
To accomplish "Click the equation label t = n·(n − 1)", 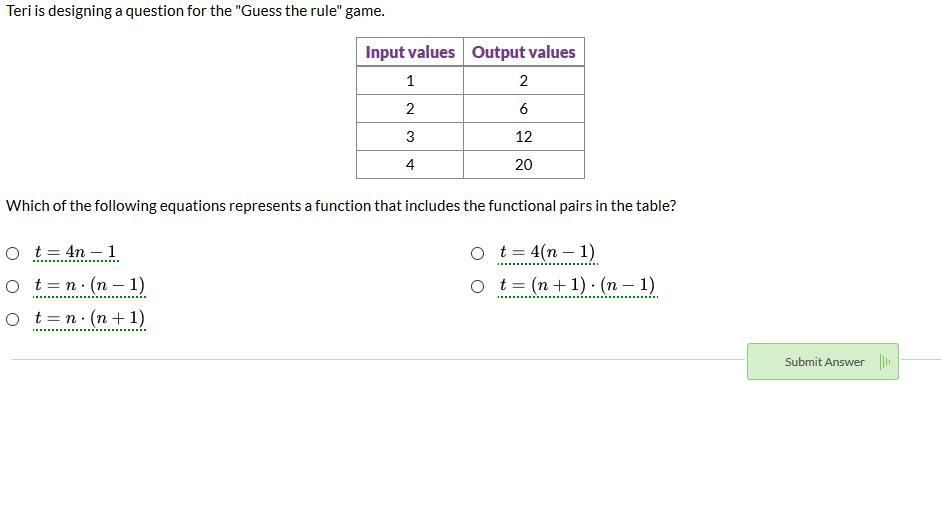I will [89, 285].
